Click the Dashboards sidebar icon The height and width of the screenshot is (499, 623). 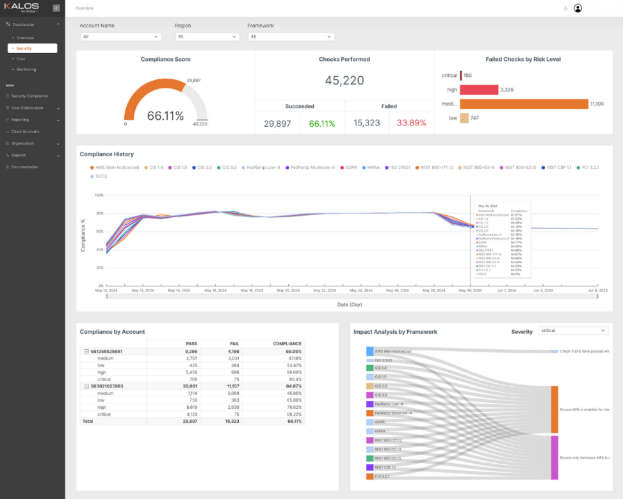click(x=8, y=25)
